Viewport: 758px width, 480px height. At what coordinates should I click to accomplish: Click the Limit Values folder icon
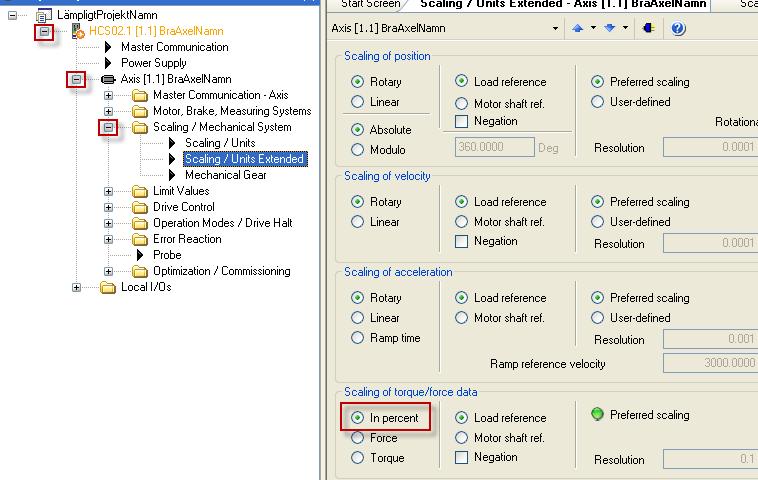[x=140, y=191]
